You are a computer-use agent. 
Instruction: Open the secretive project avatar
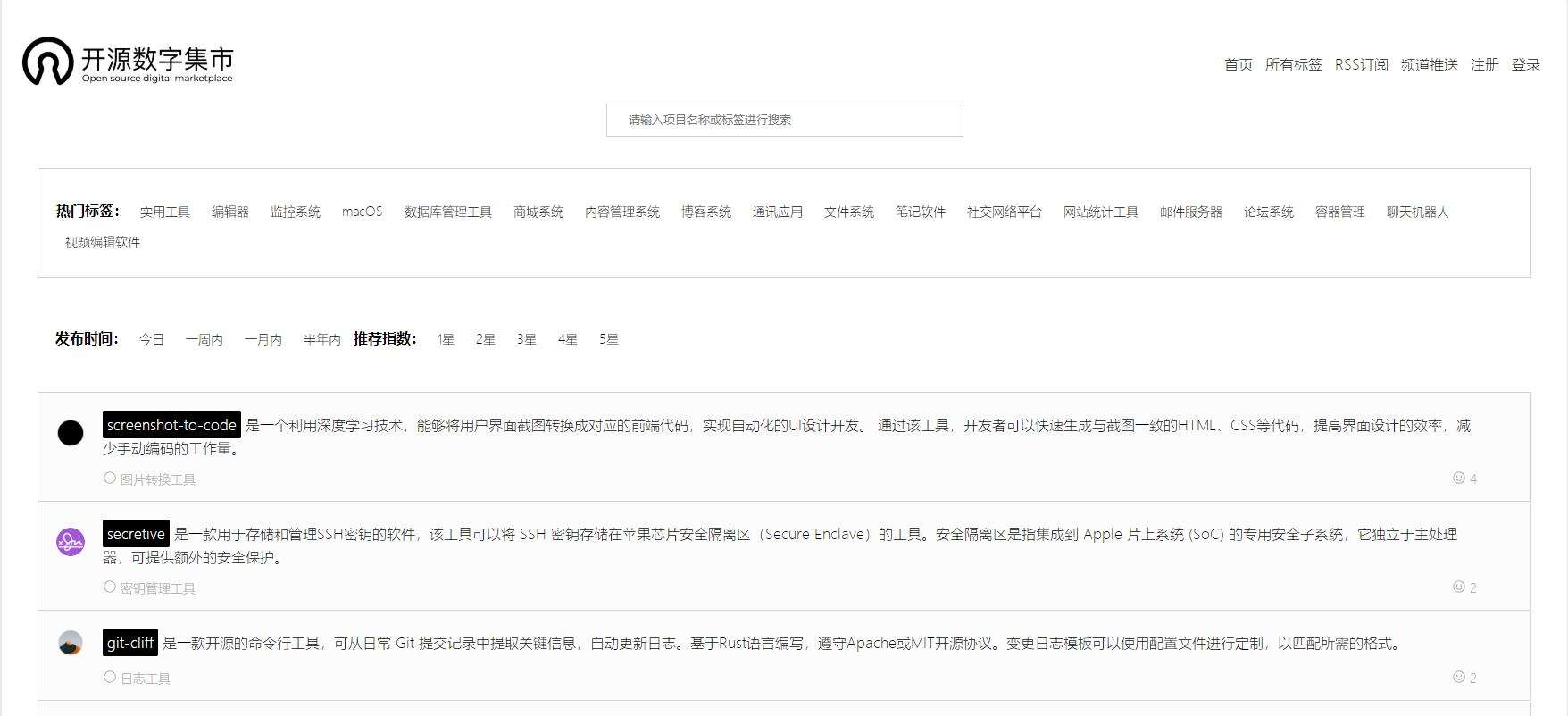(x=71, y=541)
